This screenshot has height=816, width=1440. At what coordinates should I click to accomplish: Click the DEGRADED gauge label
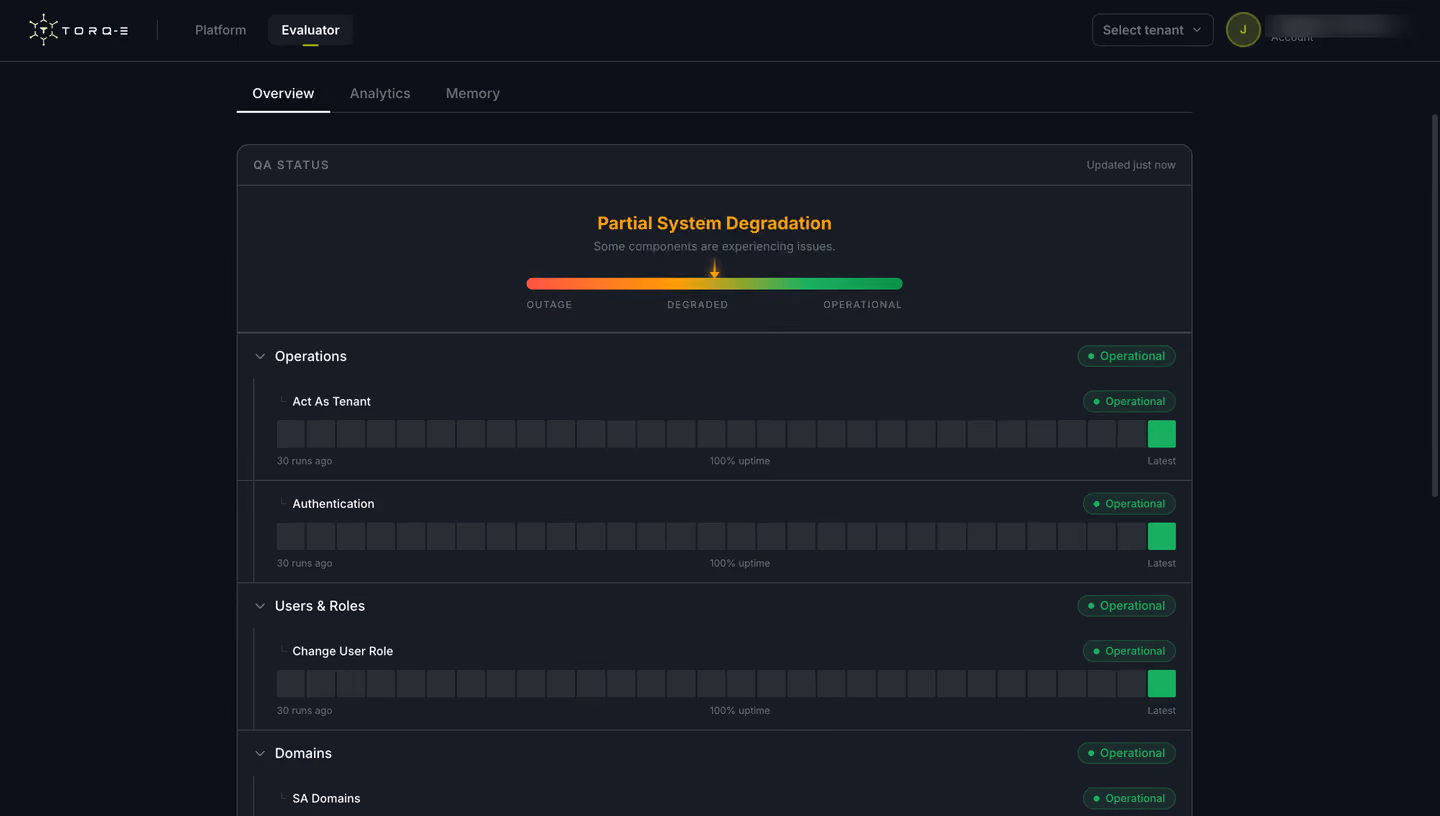pyautogui.click(x=698, y=305)
